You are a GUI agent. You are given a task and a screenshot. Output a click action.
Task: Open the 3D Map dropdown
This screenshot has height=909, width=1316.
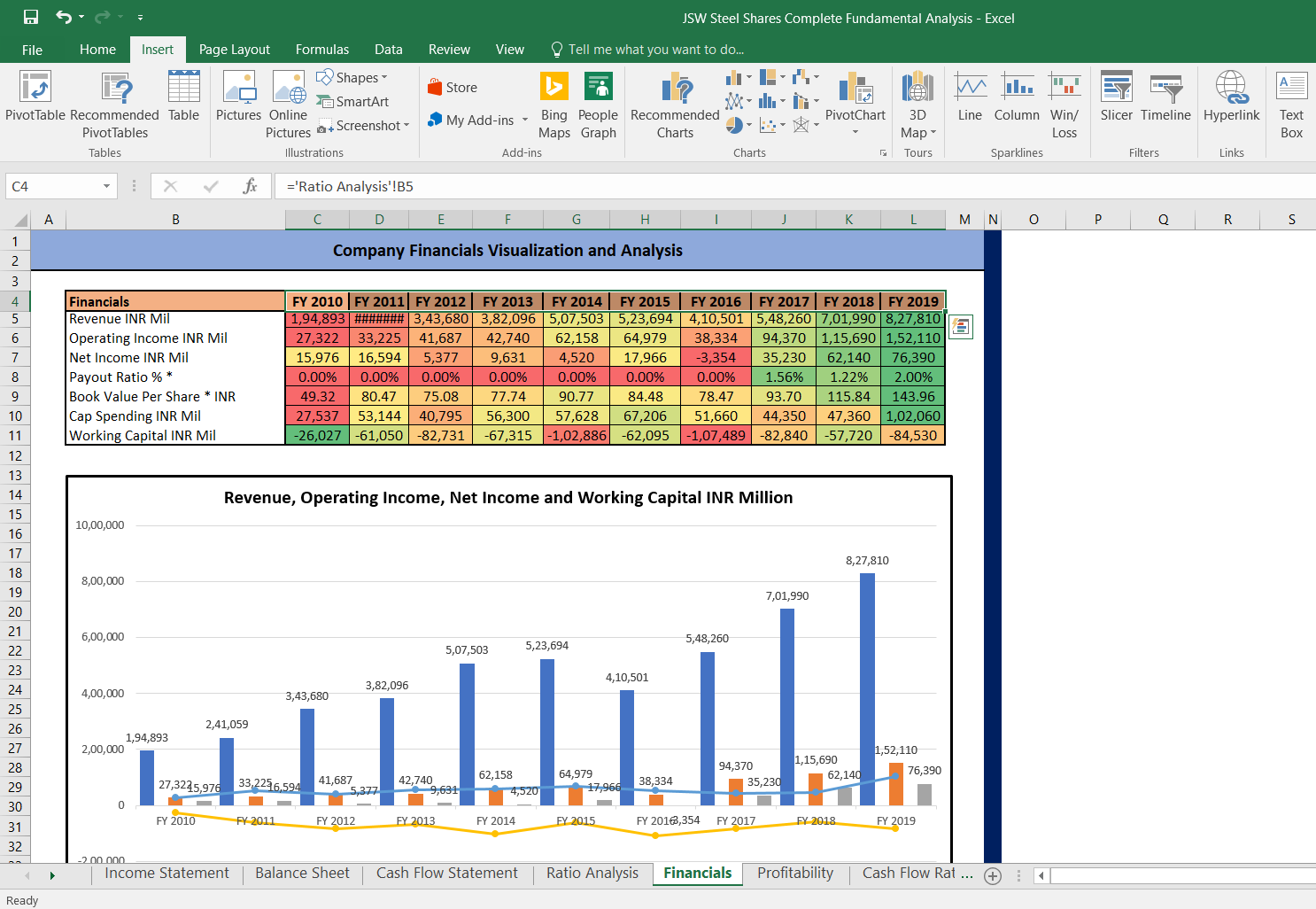933,133
